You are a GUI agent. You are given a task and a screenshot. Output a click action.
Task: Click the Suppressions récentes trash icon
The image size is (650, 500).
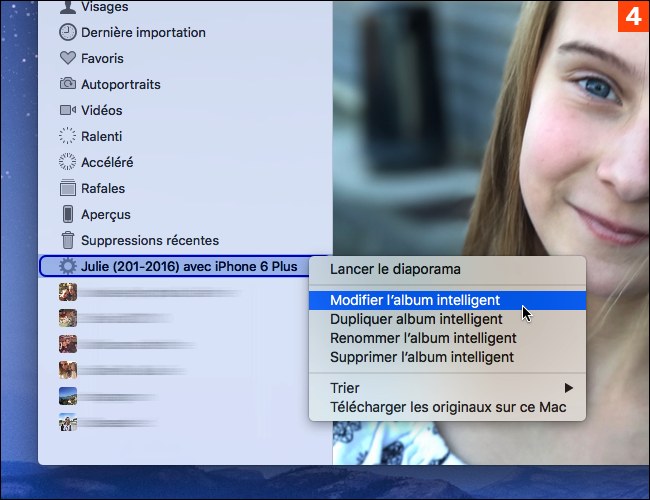(68, 240)
